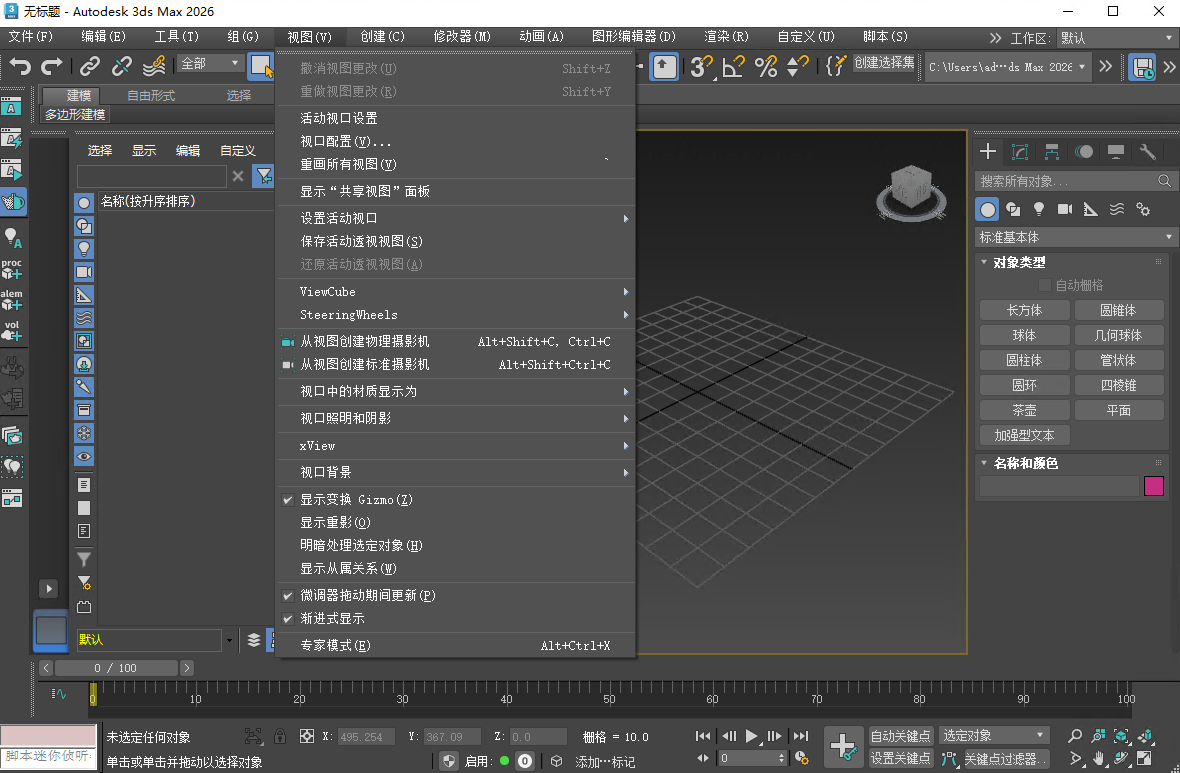Toggle the Maximize Viewport icon
This screenshot has width=1180, height=773.
click(x=1144, y=758)
